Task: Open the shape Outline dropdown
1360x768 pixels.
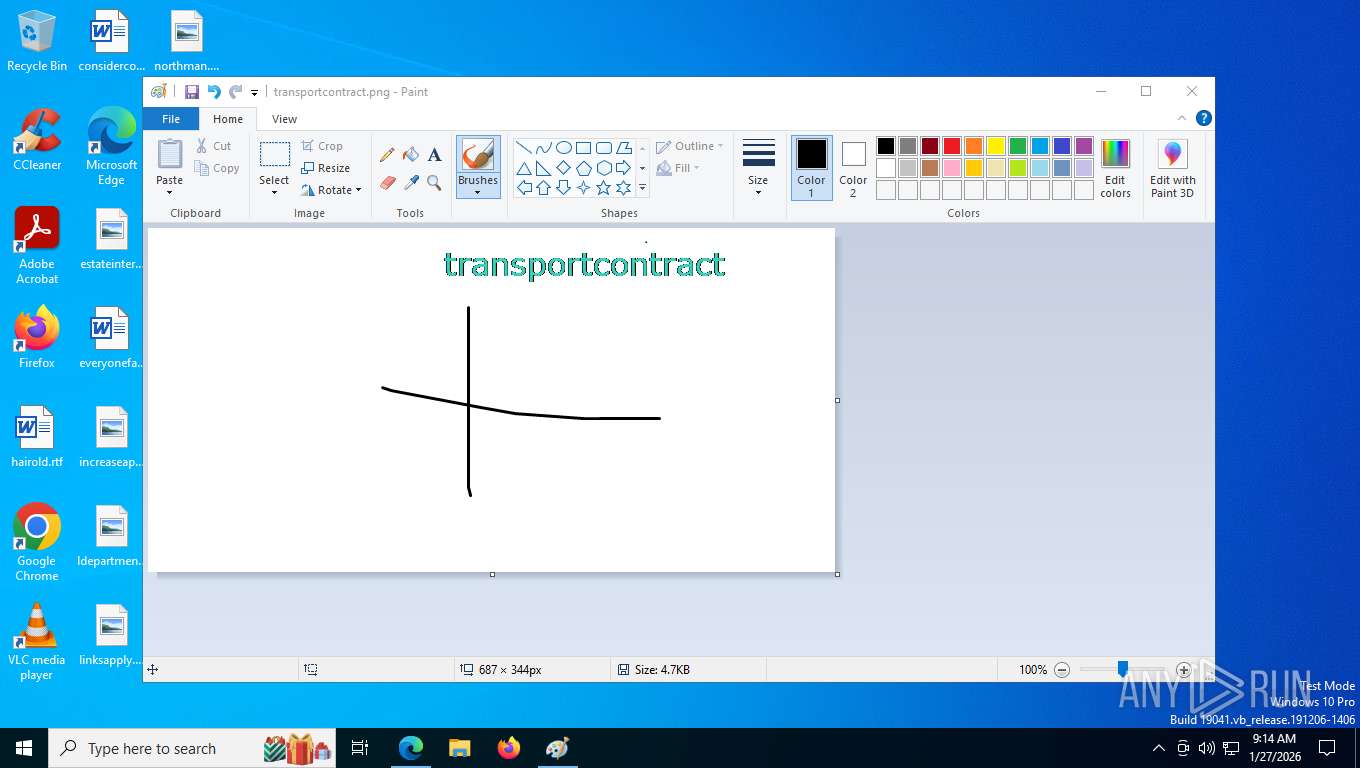Action: point(690,146)
